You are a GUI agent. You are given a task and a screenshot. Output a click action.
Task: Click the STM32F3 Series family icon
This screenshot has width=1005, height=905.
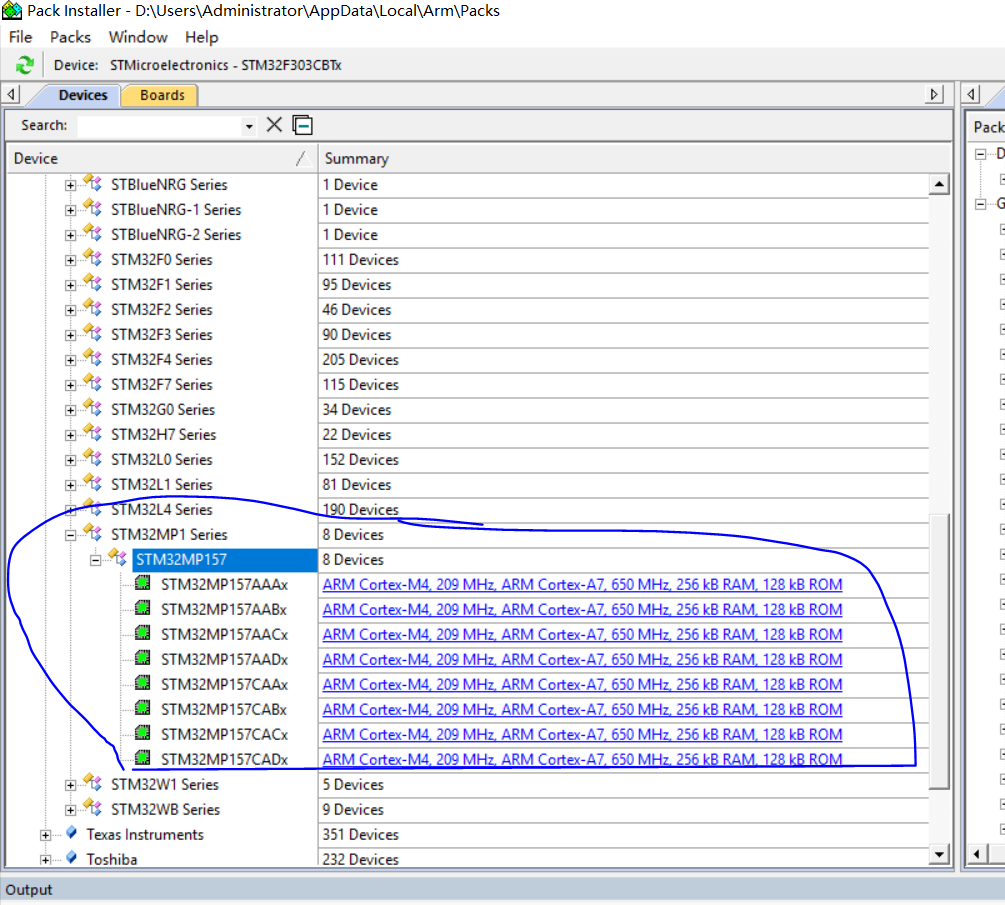pyautogui.click(x=93, y=333)
